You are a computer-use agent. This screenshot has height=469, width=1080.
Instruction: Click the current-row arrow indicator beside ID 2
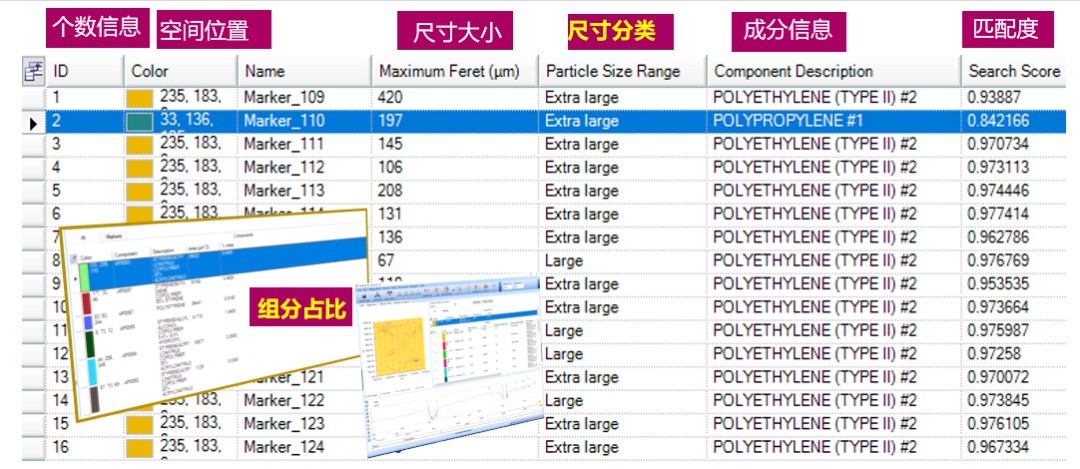[x=33, y=122]
